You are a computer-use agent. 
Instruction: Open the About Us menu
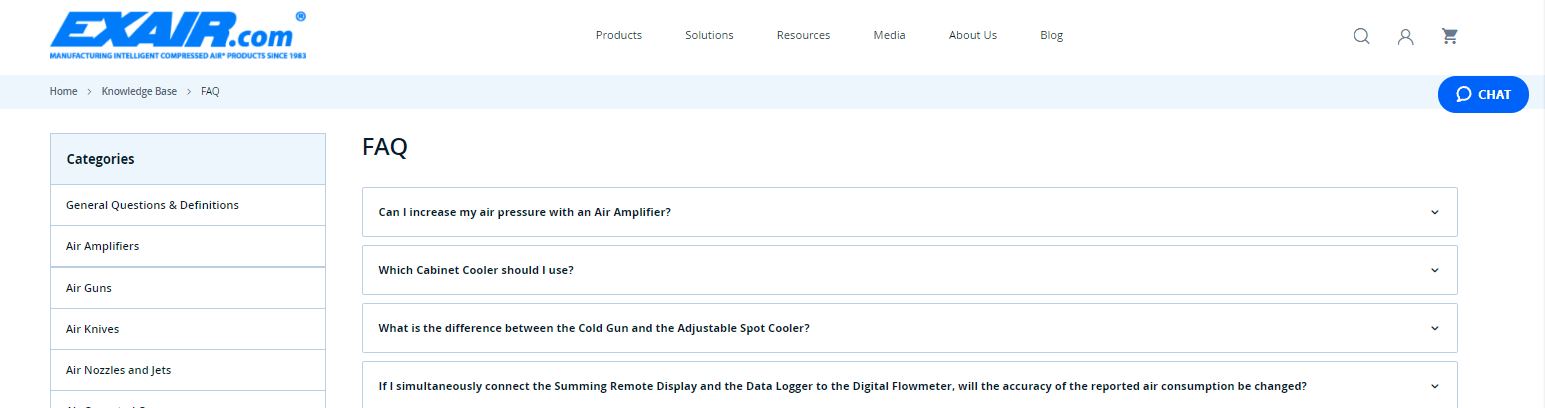pos(972,35)
